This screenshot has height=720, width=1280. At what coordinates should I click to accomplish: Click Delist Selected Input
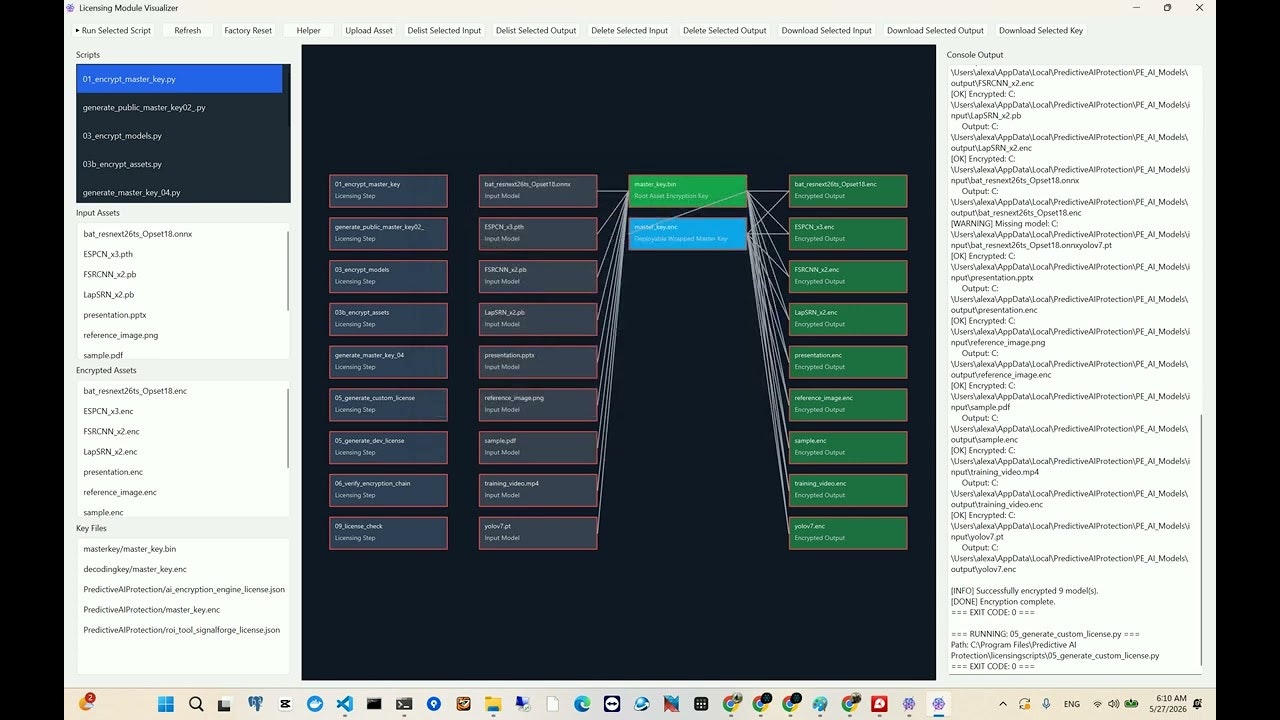point(445,30)
